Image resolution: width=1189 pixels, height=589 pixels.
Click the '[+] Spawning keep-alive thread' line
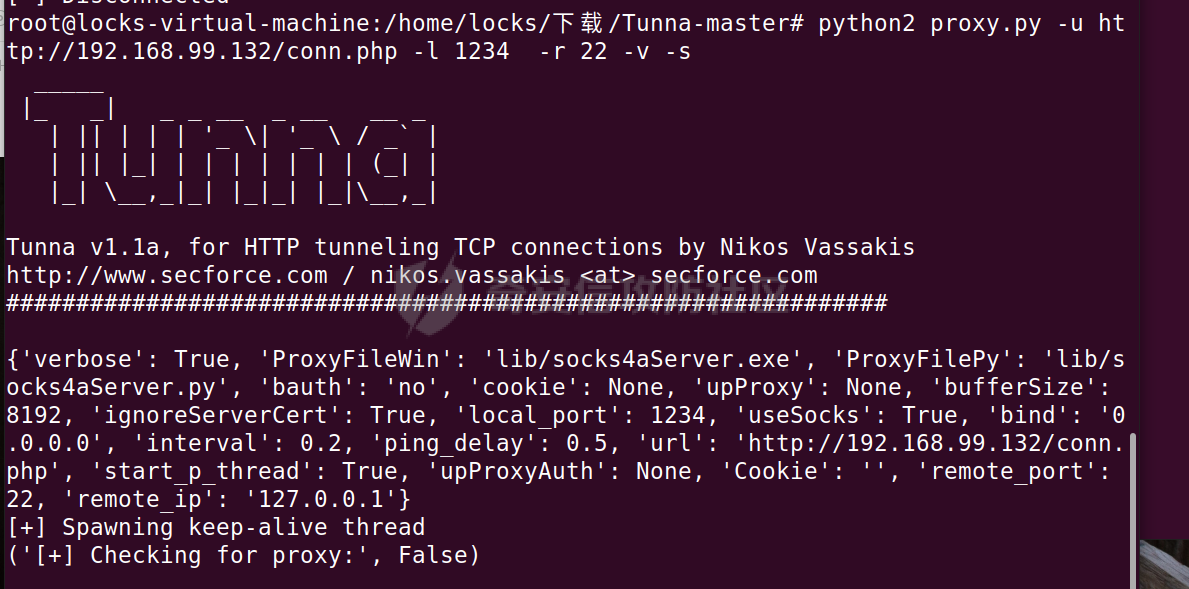tap(216, 528)
